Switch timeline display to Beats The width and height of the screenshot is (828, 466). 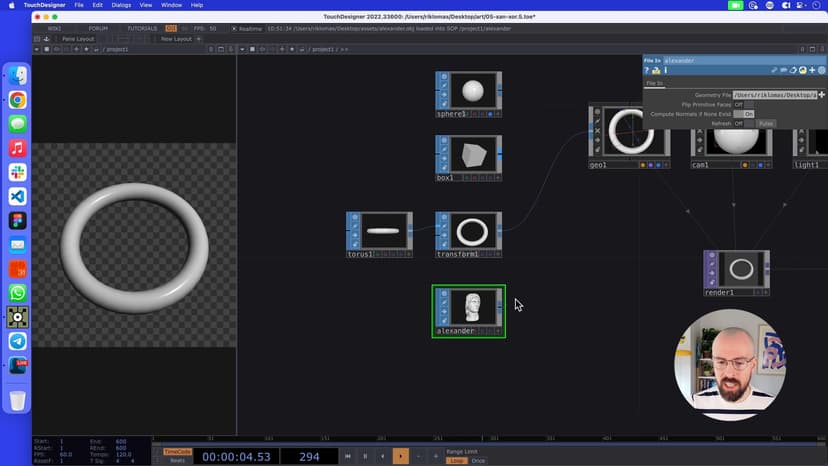point(176,460)
